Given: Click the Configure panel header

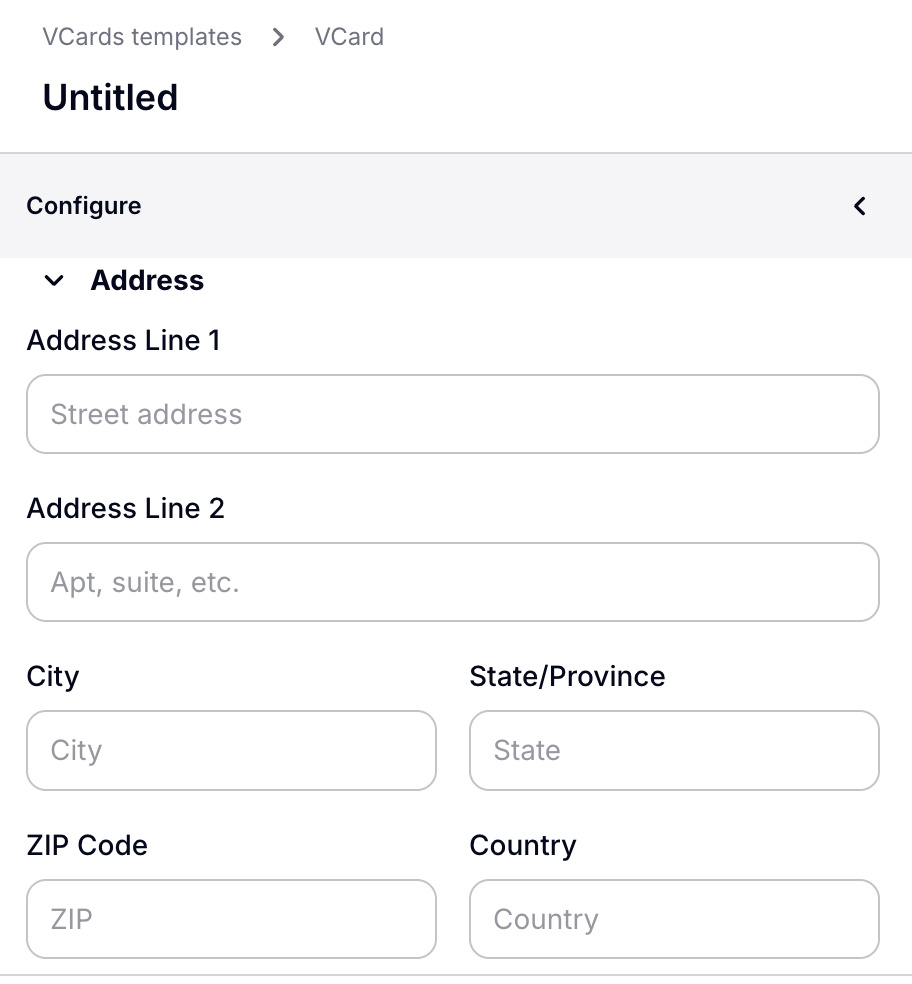Looking at the screenshot, I should coord(84,206).
